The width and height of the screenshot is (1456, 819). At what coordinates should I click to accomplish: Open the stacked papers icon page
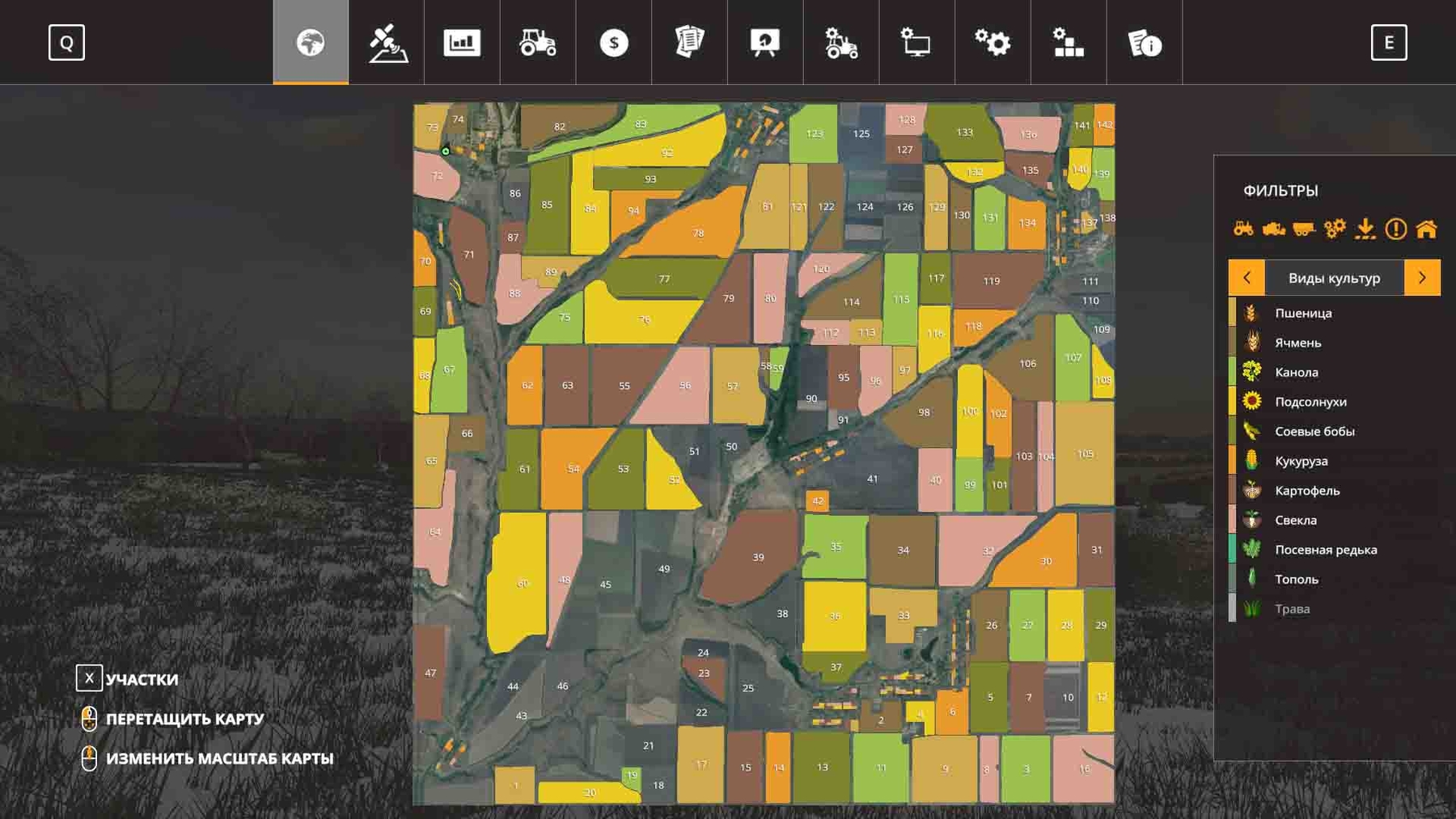(689, 43)
